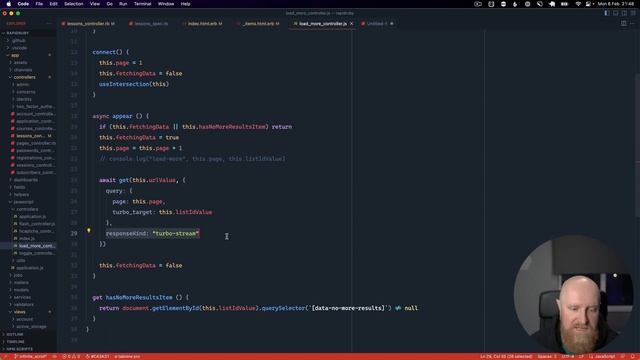640x360 pixels.
Task: Click the git branch status bar item
Action: (x=30, y=356)
